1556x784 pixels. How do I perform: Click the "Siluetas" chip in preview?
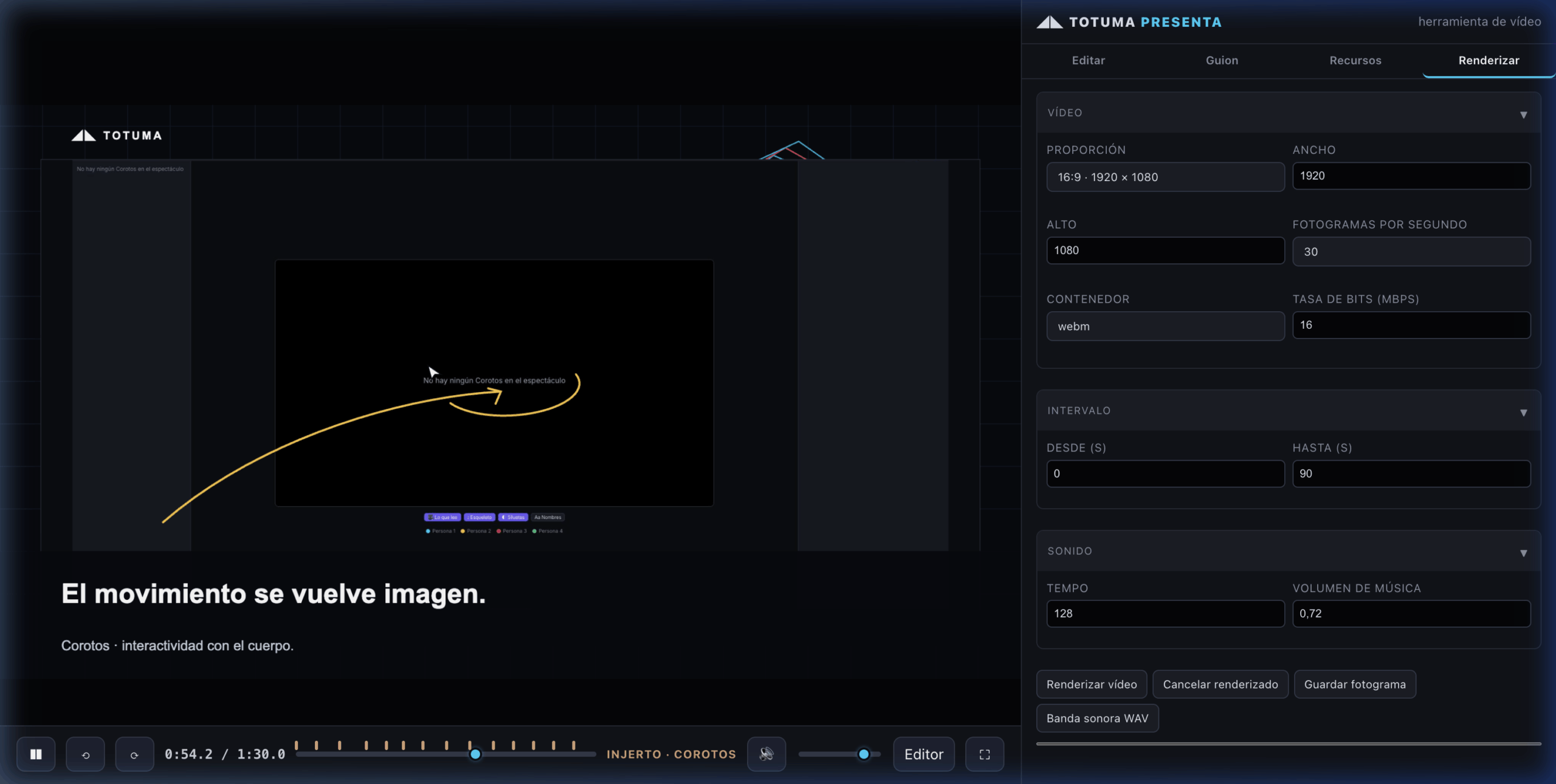pyautogui.click(x=513, y=517)
